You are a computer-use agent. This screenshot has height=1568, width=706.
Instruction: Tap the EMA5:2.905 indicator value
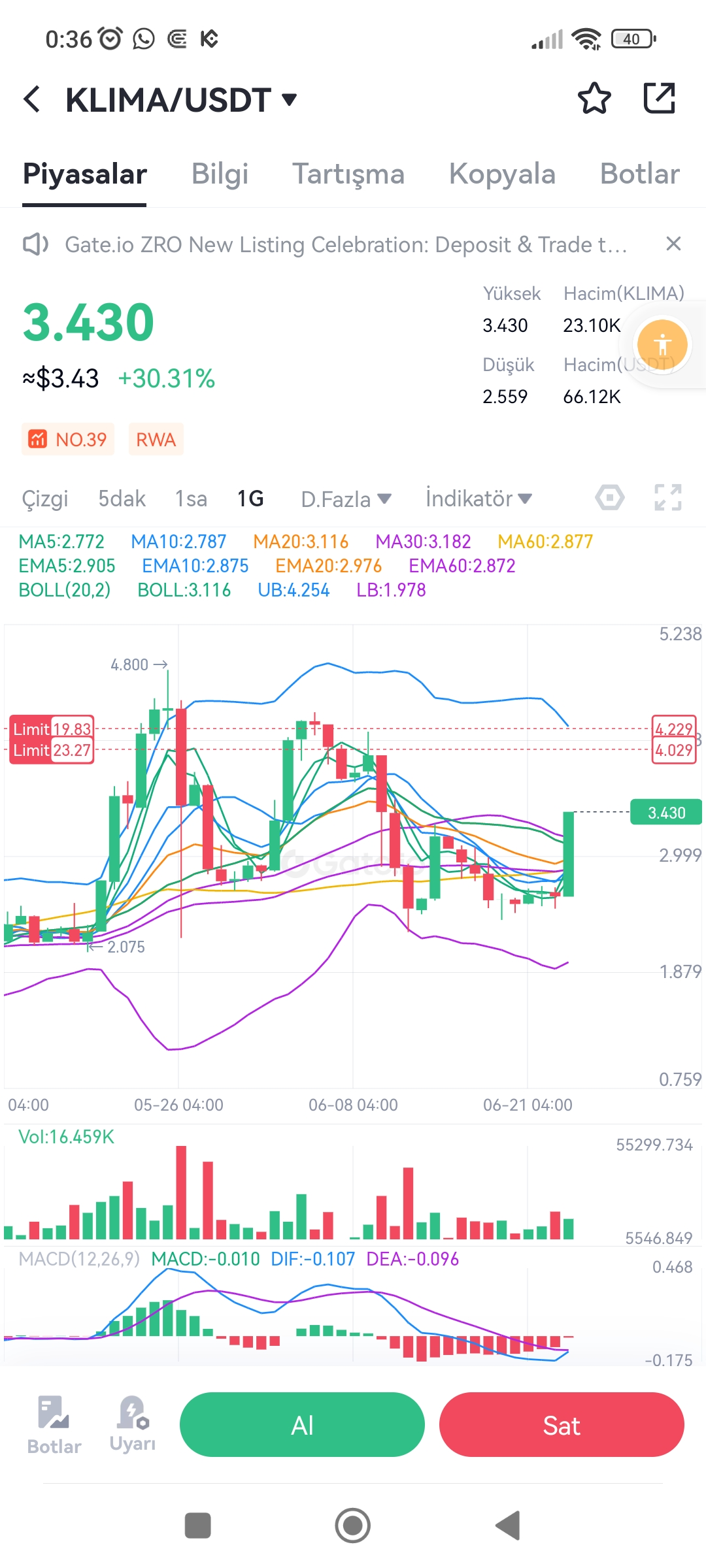click(x=67, y=566)
